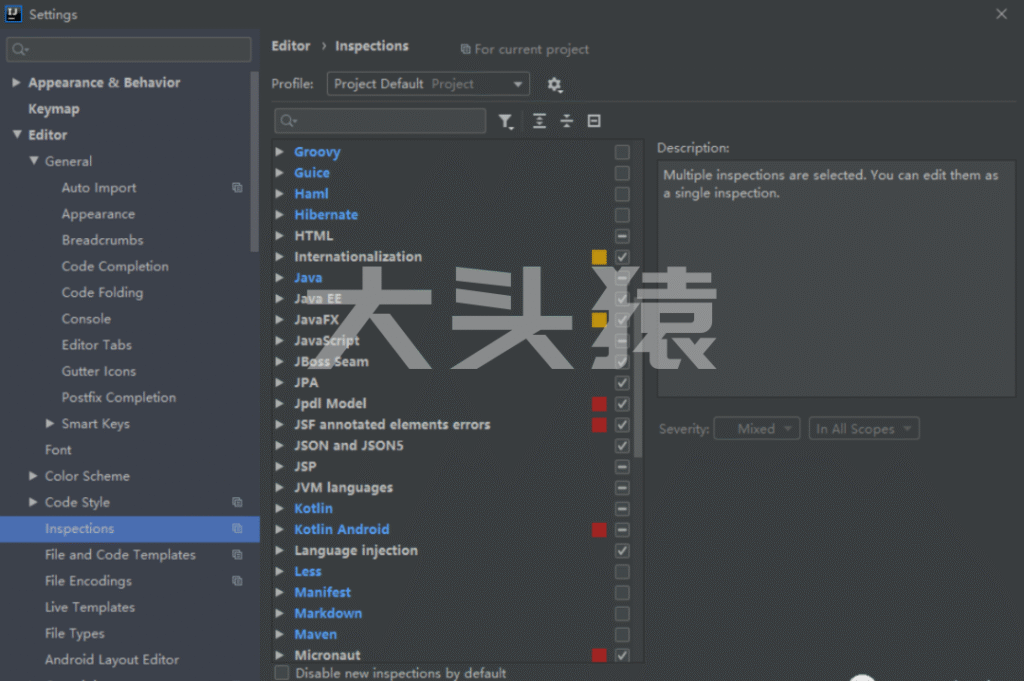
Task: Expand Appearance & Behavior settings section
Action: pyautogui.click(x=16, y=83)
